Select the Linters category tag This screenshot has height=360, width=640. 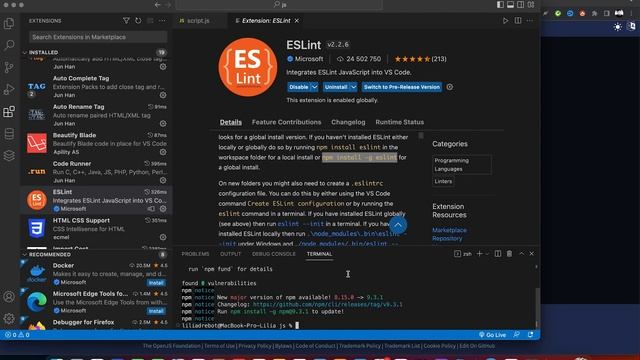tap(443, 181)
